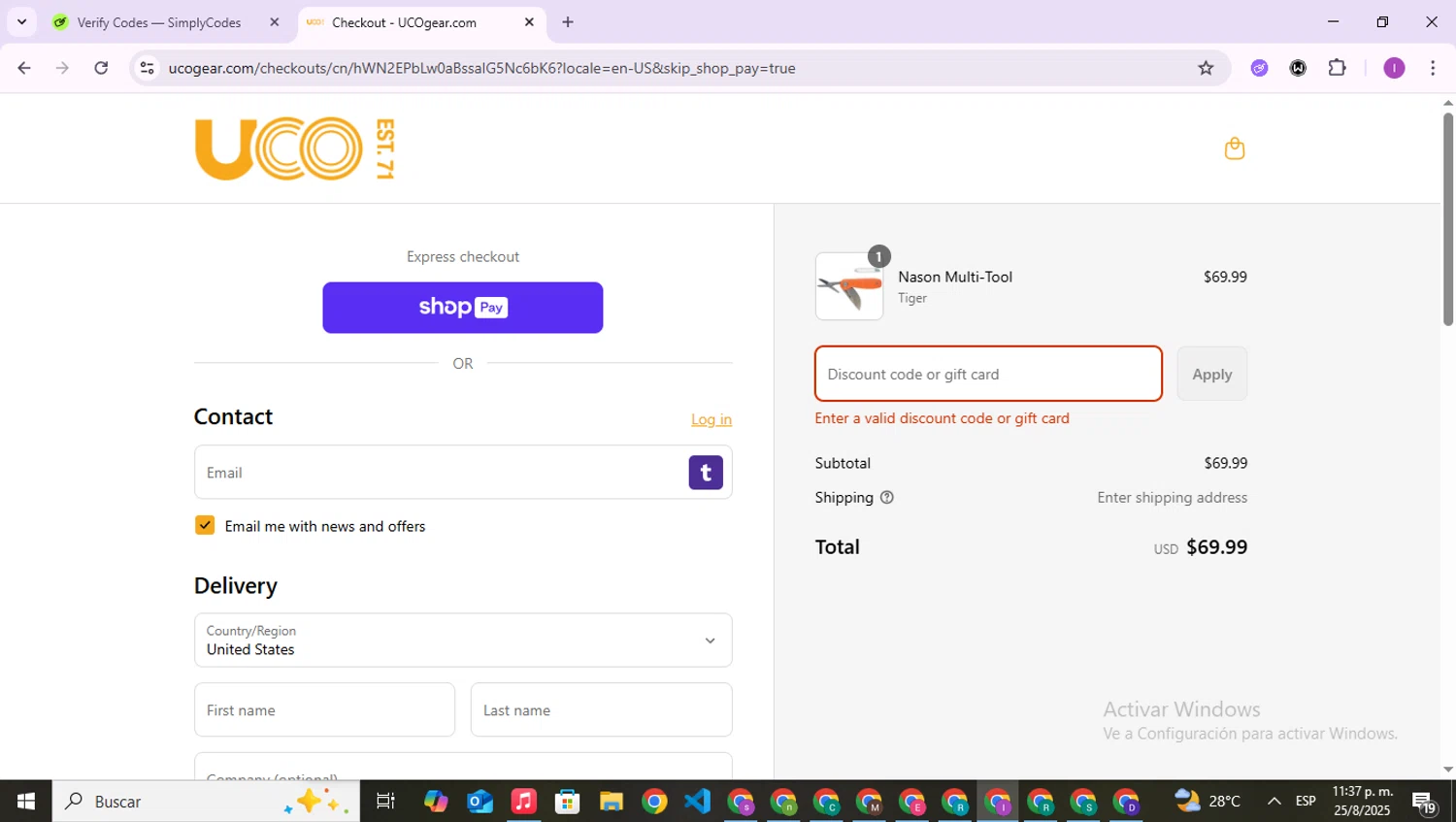The height and width of the screenshot is (822, 1456).
Task: Click the Buscar taskbar search box
Action: [x=206, y=802]
